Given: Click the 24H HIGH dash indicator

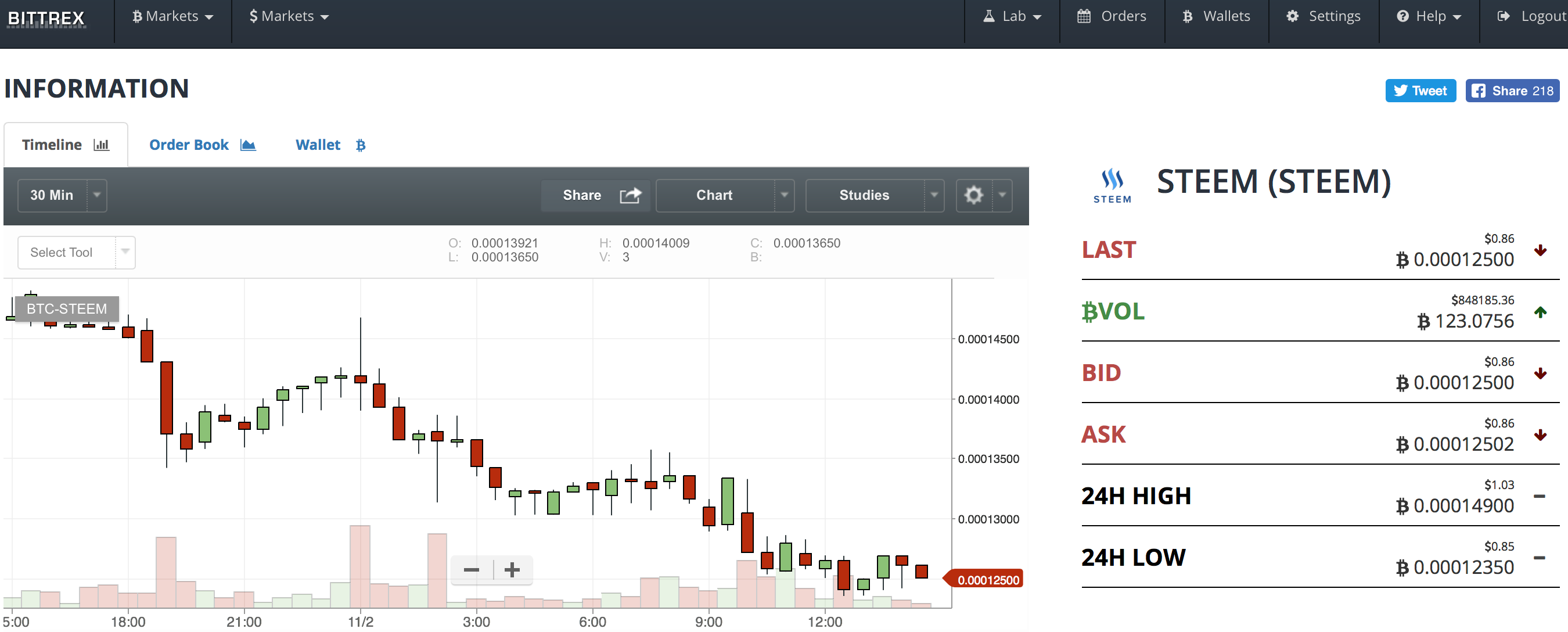Looking at the screenshot, I should pyautogui.click(x=1540, y=497).
